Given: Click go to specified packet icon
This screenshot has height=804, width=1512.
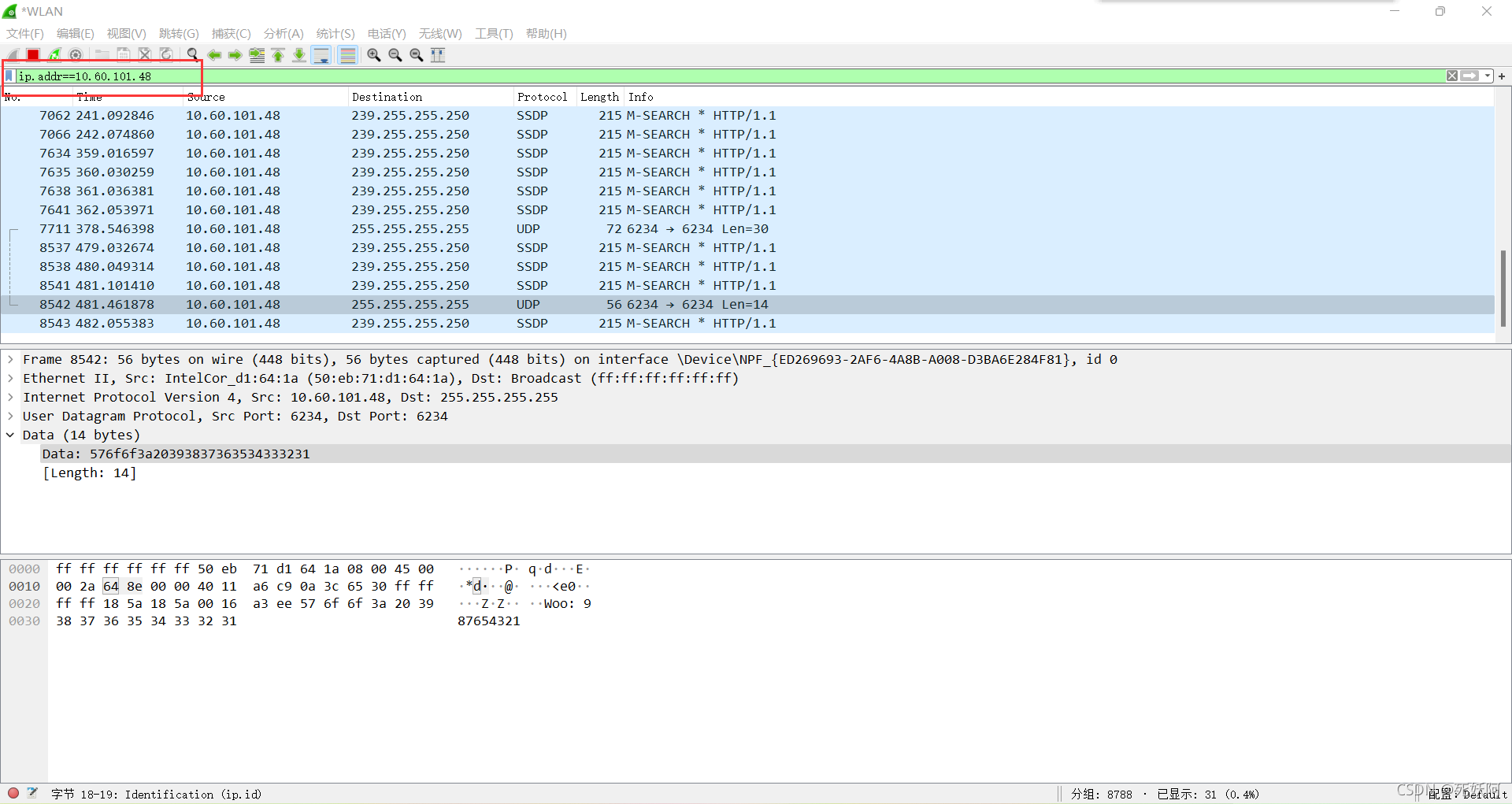Looking at the screenshot, I should point(257,54).
